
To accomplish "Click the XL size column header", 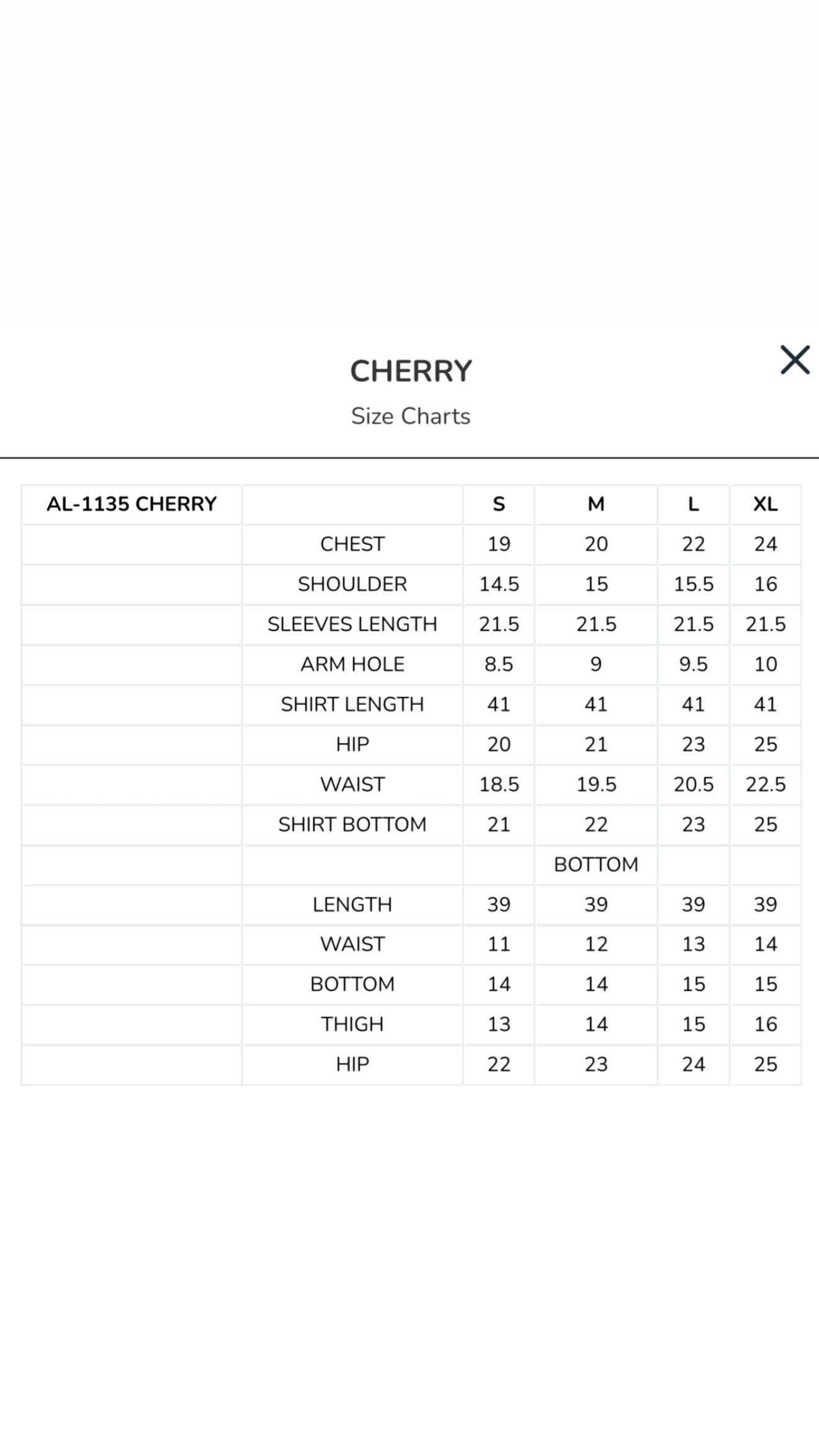I will pos(765,505).
